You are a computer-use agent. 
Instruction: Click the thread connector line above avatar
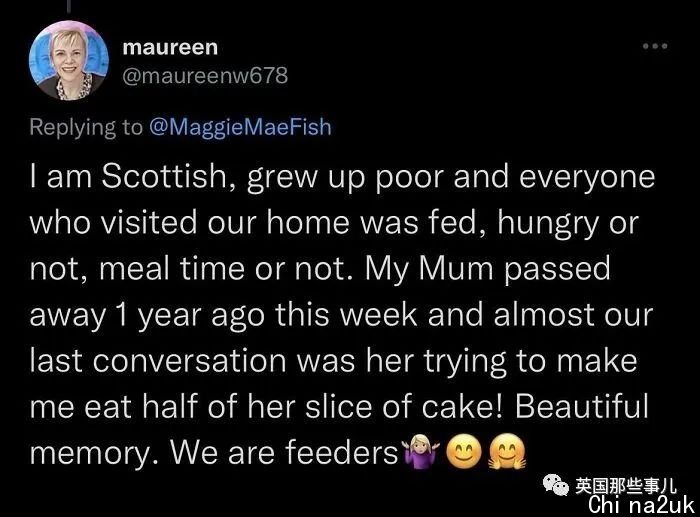tap(69, 6)
